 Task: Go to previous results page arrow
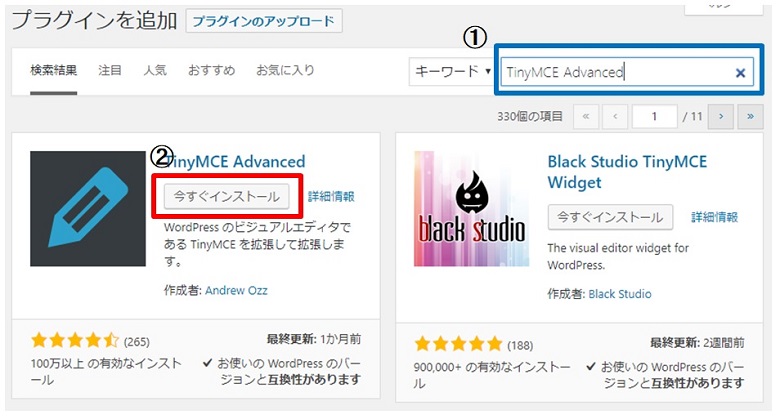pyautogui.click(x=616, y=117)
